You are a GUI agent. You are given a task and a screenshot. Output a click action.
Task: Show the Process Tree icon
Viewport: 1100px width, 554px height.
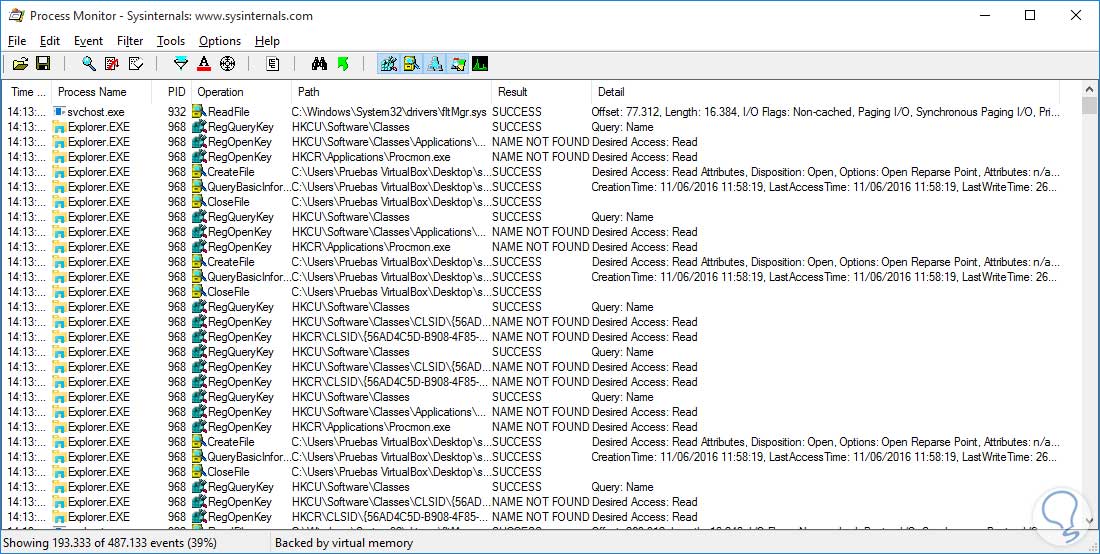pyautogui.click(x=273, y=65)
